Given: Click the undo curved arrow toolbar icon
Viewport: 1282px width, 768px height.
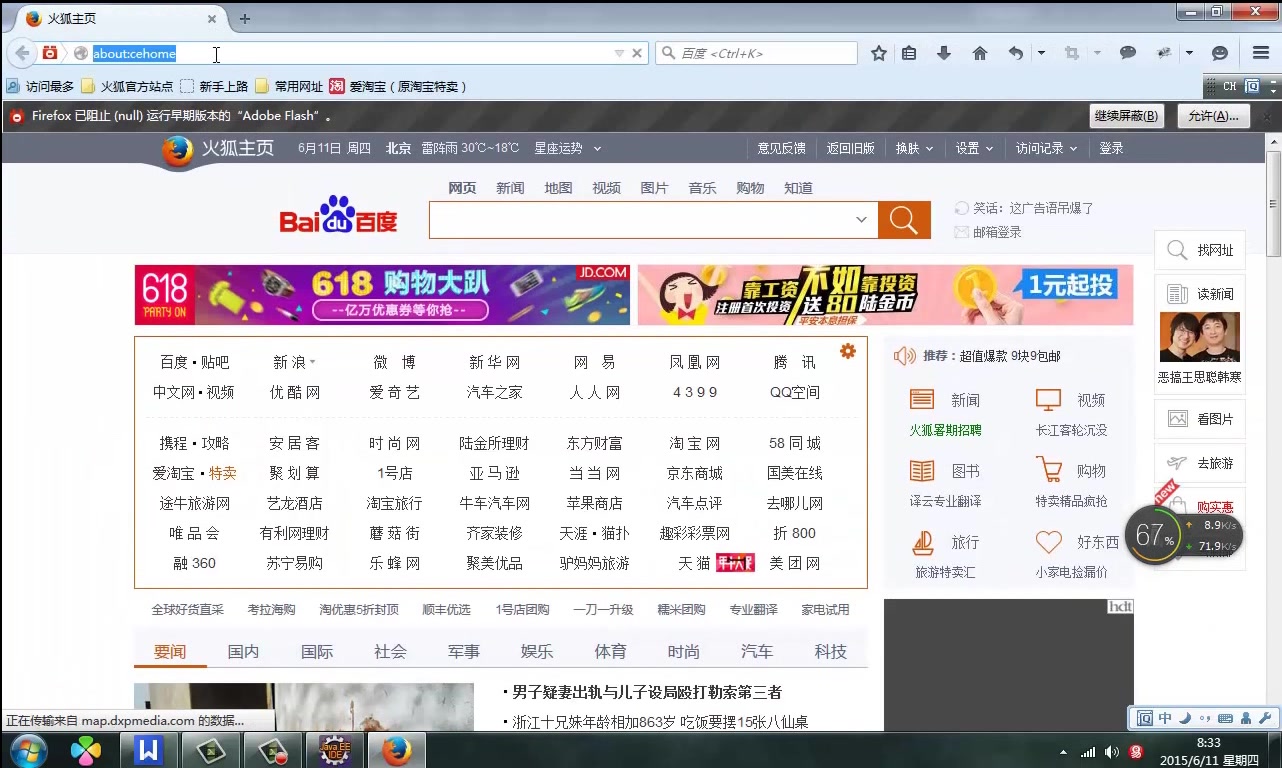Looking at the screenshot, I should coord(1016,53).
